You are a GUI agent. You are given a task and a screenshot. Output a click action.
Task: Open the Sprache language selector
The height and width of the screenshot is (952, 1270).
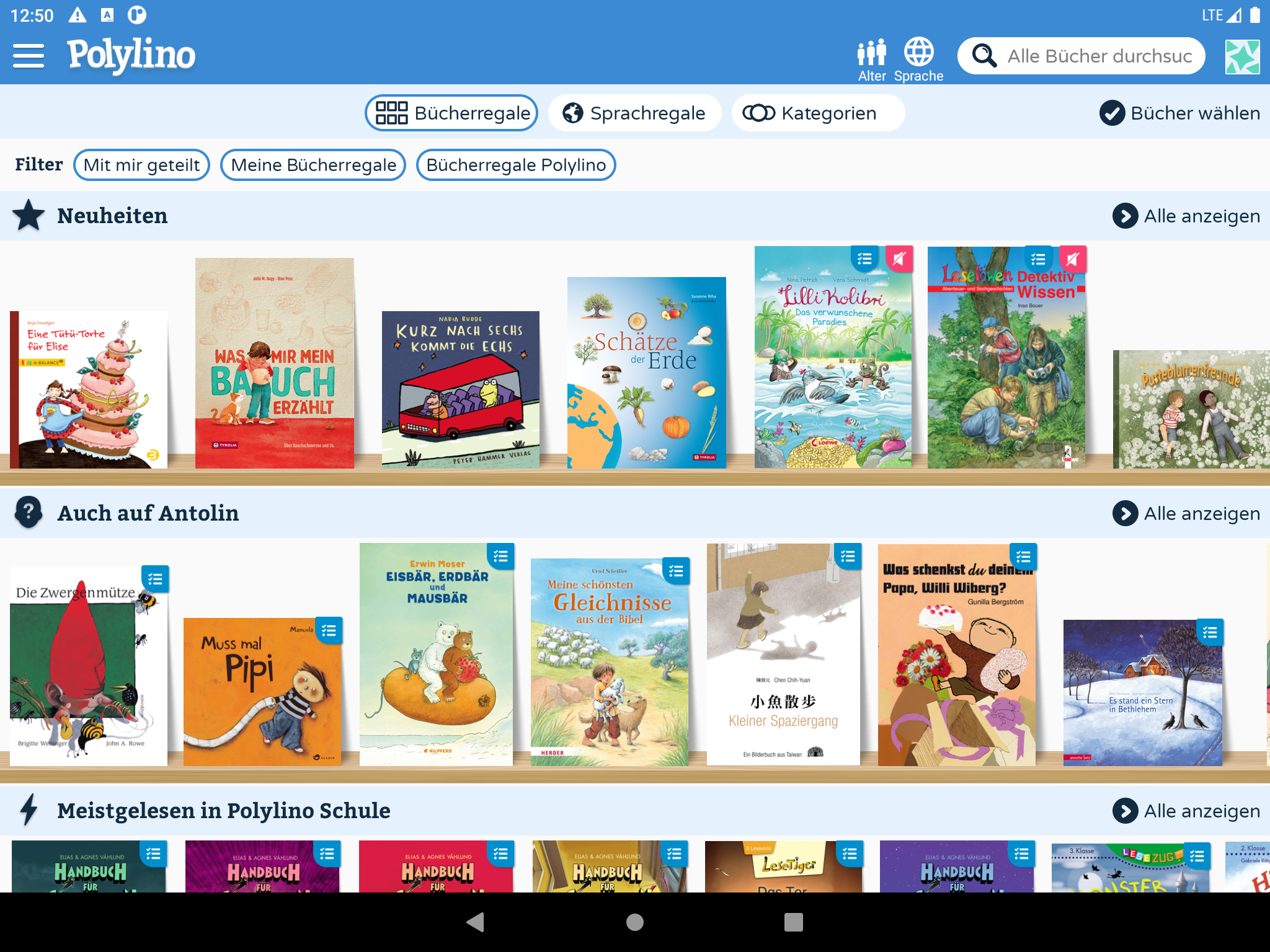(x=918, y=60)
